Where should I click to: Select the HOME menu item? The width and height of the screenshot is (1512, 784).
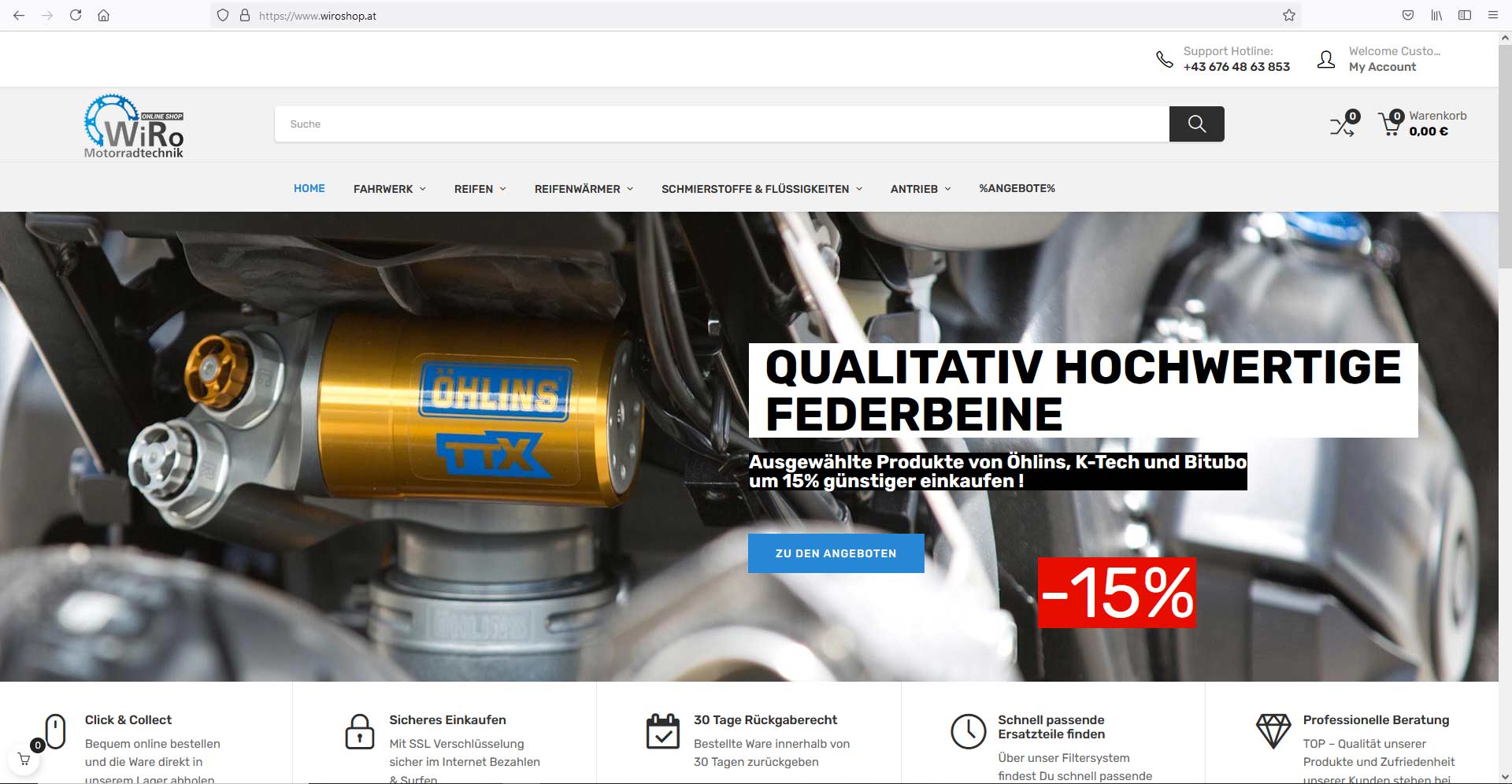[x=309, y=188]
